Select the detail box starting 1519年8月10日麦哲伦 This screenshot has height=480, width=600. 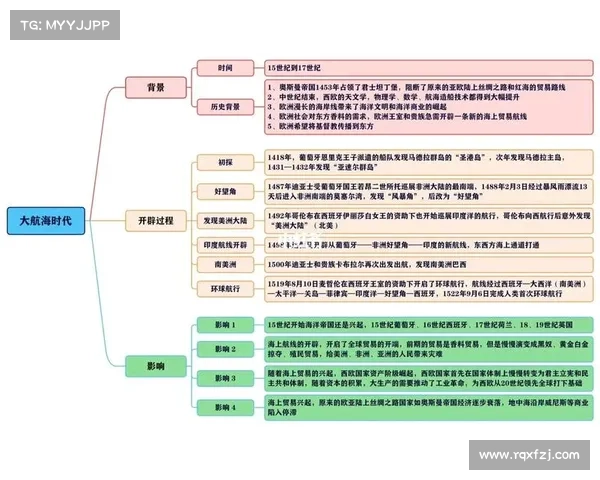(x=429, y=289)
